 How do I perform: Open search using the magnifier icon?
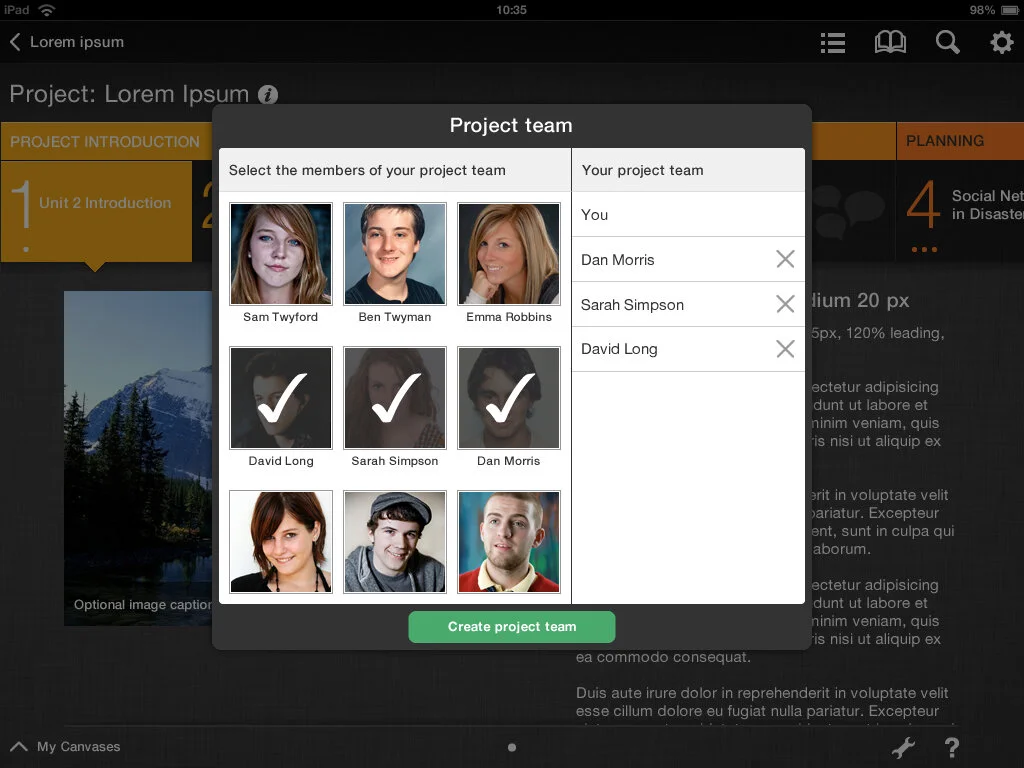pyautogui.click(x=947, y=42)
